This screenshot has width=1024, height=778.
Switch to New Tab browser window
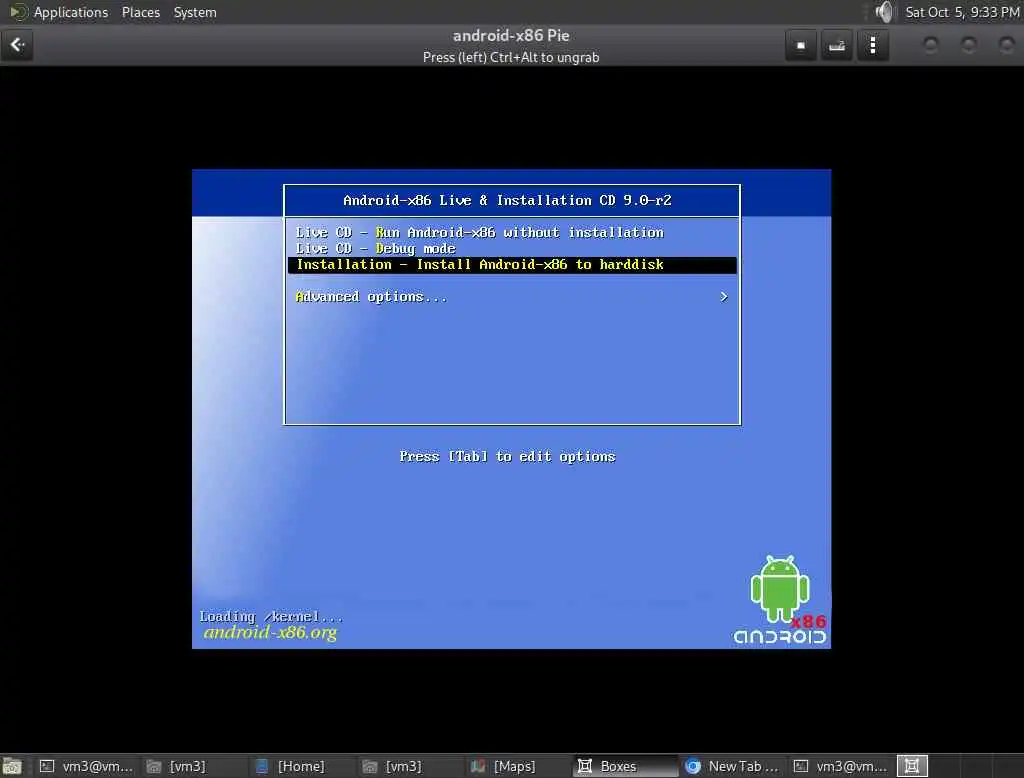click(x=732, y=766)
